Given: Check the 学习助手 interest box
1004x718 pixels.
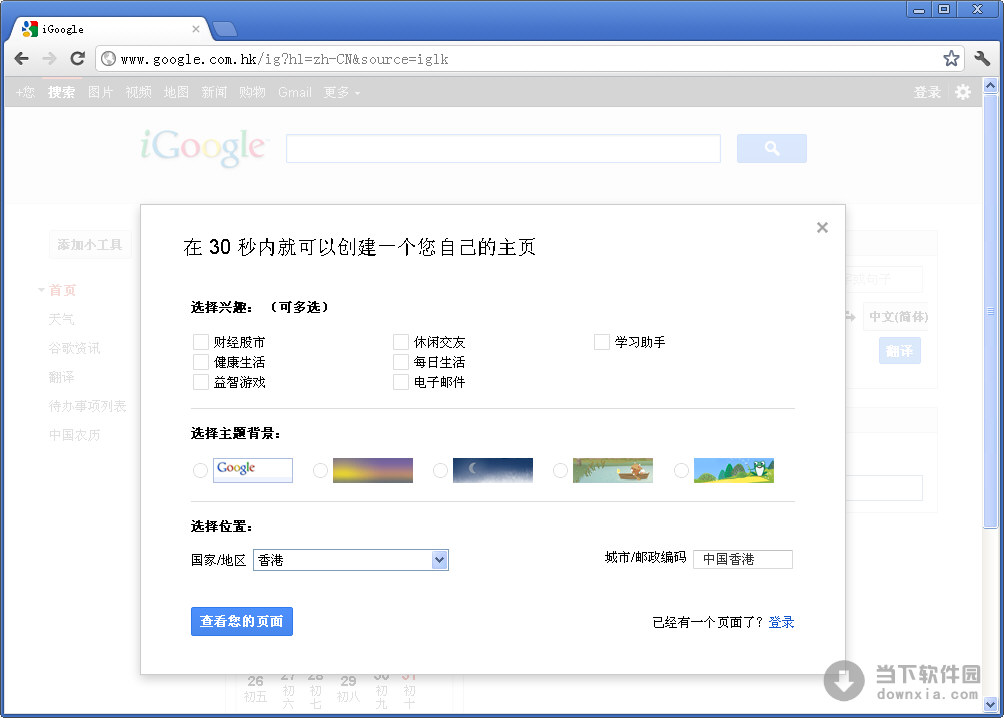Looking at the screenshot, I should (x=601, y=342).
